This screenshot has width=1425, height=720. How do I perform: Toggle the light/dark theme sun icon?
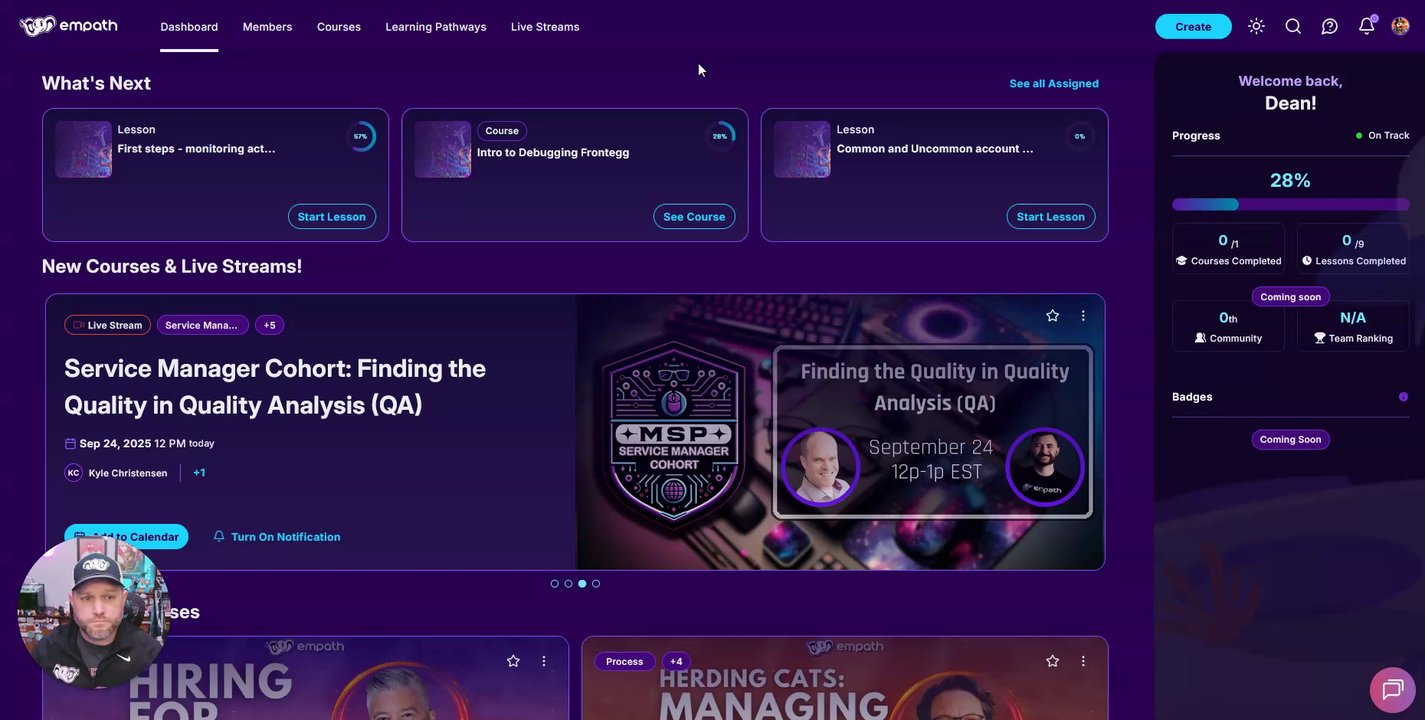click(x=1256, y=26)
